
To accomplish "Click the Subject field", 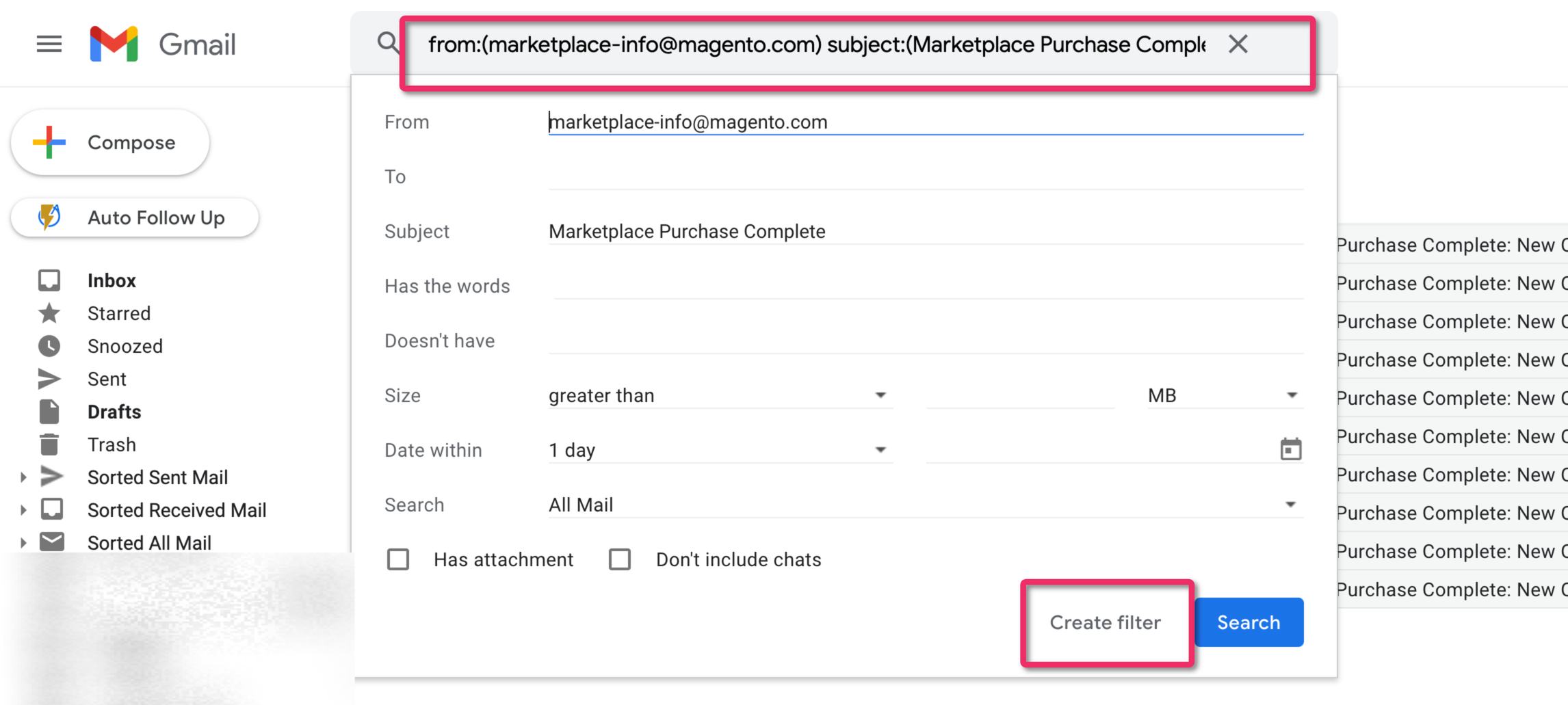I will pos(926,231).
